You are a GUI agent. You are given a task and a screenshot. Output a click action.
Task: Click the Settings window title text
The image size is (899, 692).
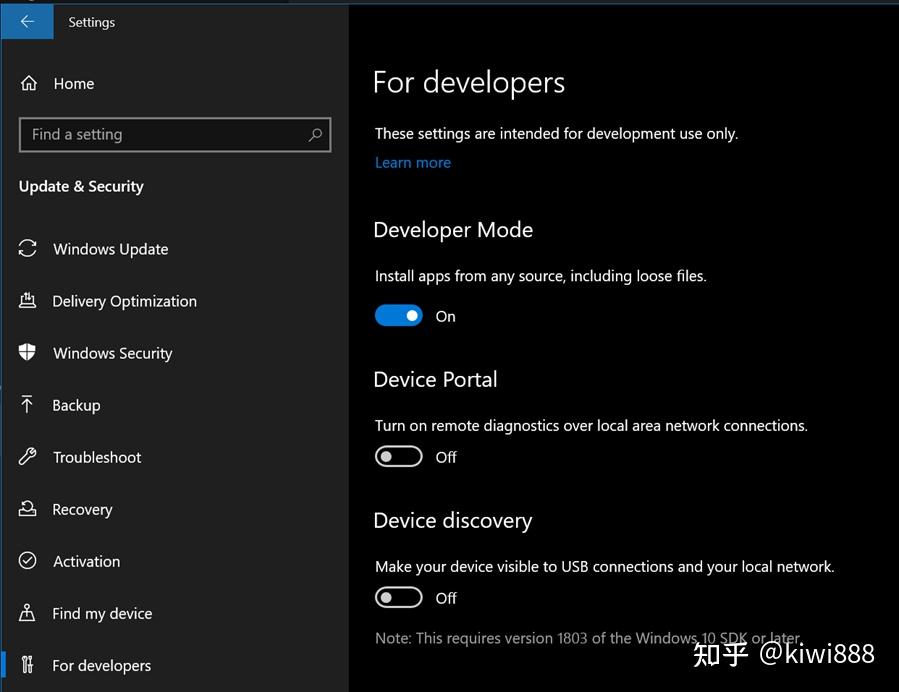pos(92,22)
